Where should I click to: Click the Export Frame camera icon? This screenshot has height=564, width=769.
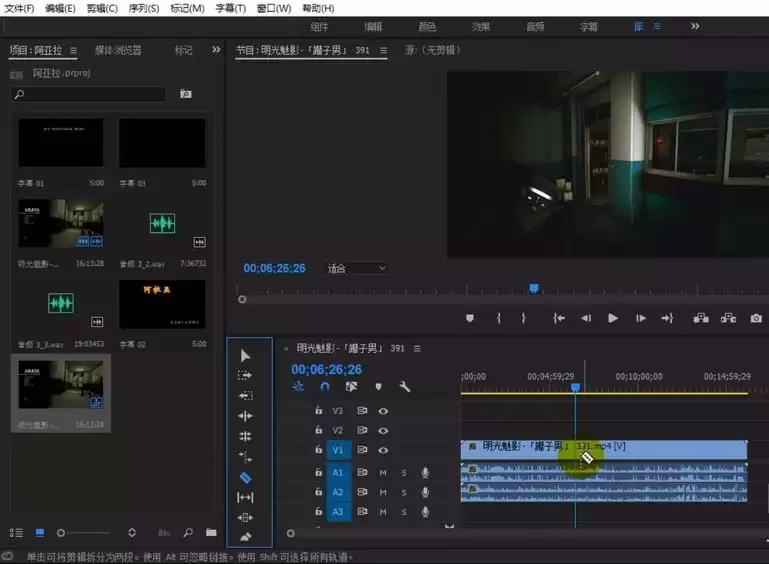pos(756,318)
